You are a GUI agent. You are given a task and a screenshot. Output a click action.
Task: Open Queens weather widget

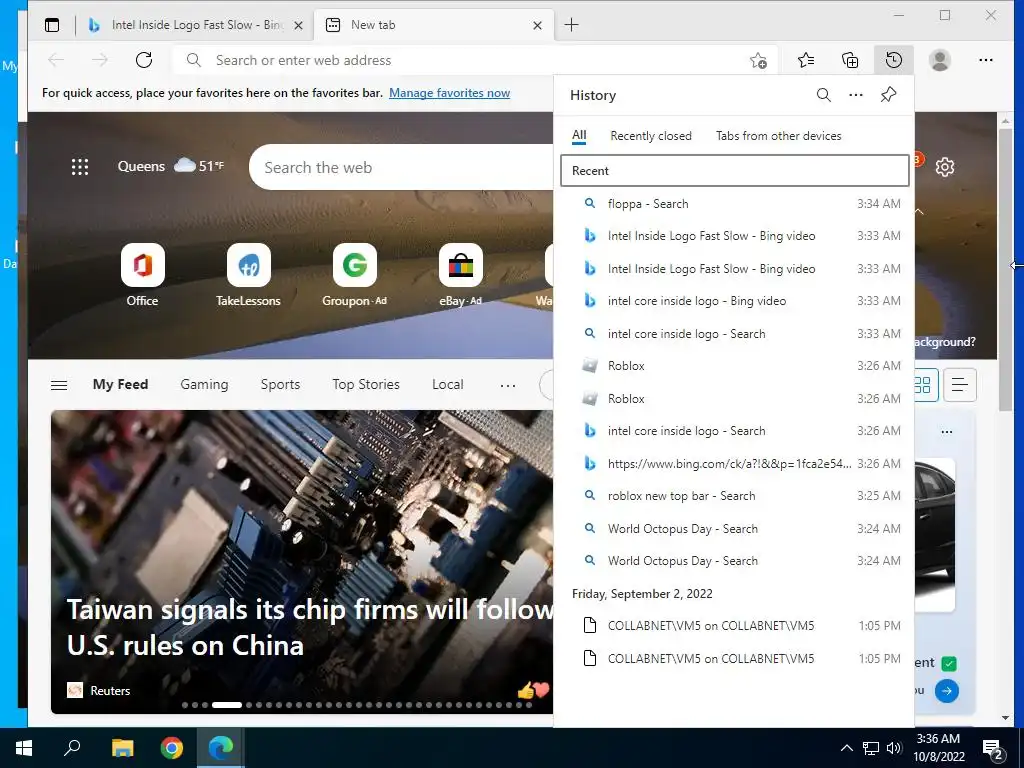tap(170, 166)
